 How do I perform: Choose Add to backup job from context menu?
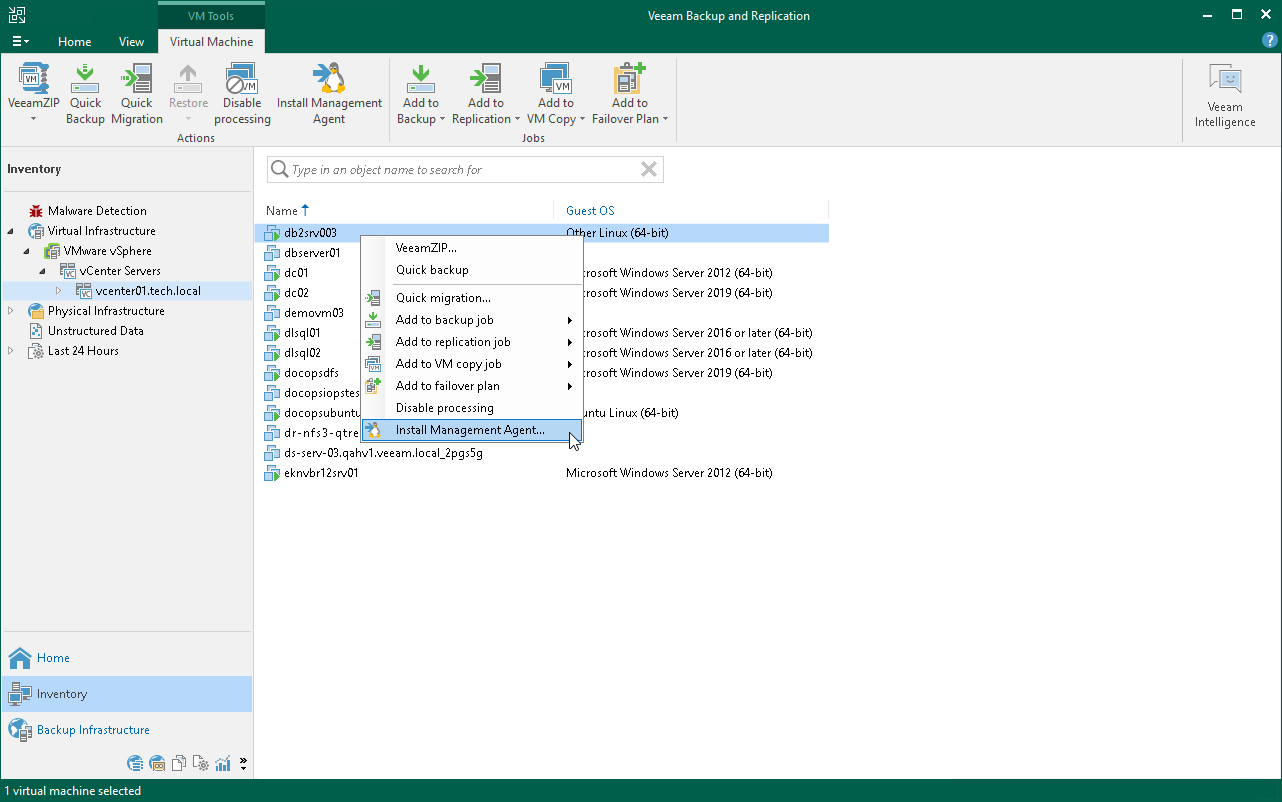tap(444, 319)
